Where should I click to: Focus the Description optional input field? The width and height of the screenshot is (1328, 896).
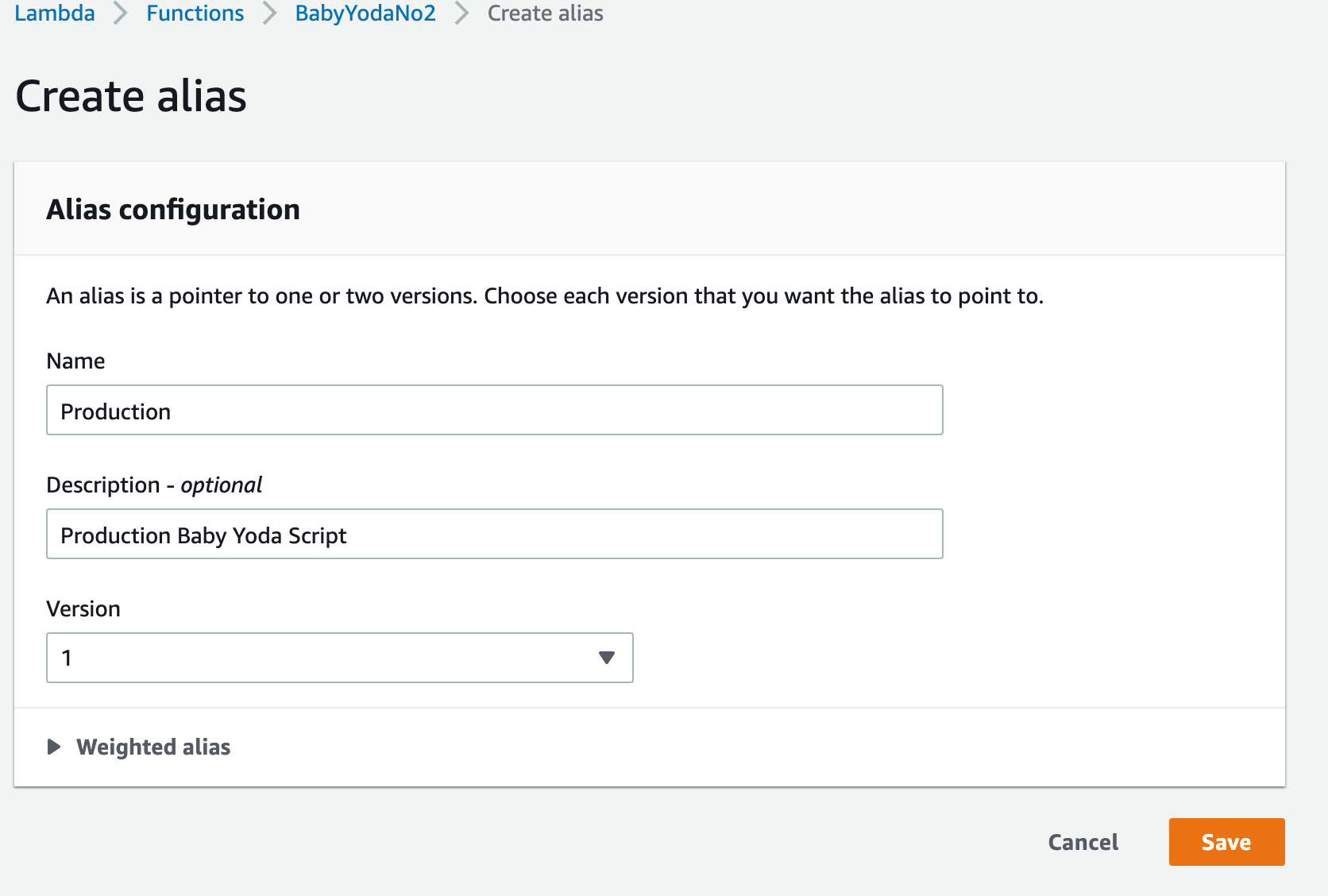click(x=495, y=534)
